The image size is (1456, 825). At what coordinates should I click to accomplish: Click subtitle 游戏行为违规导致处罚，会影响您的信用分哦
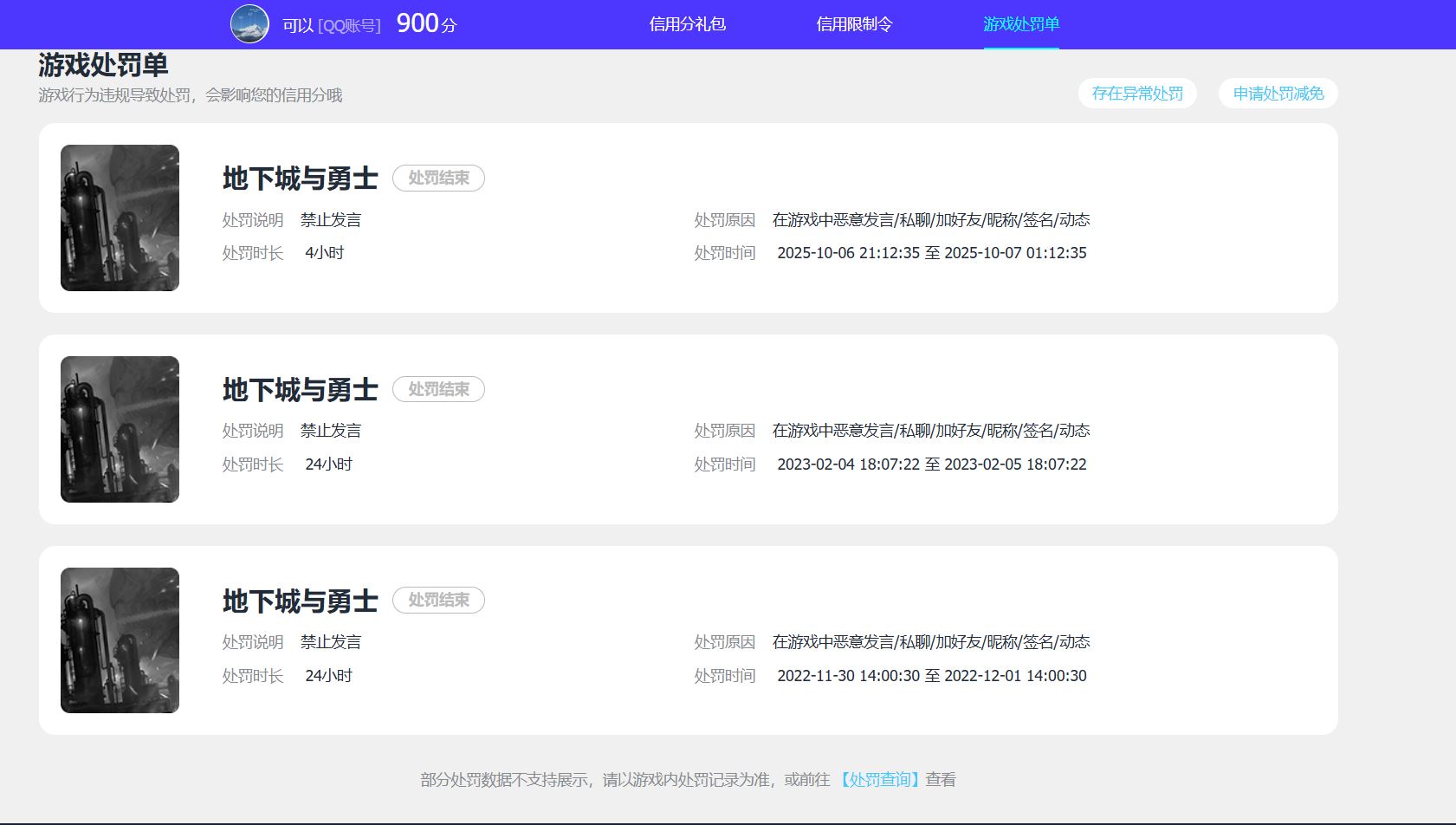[191, 95]
